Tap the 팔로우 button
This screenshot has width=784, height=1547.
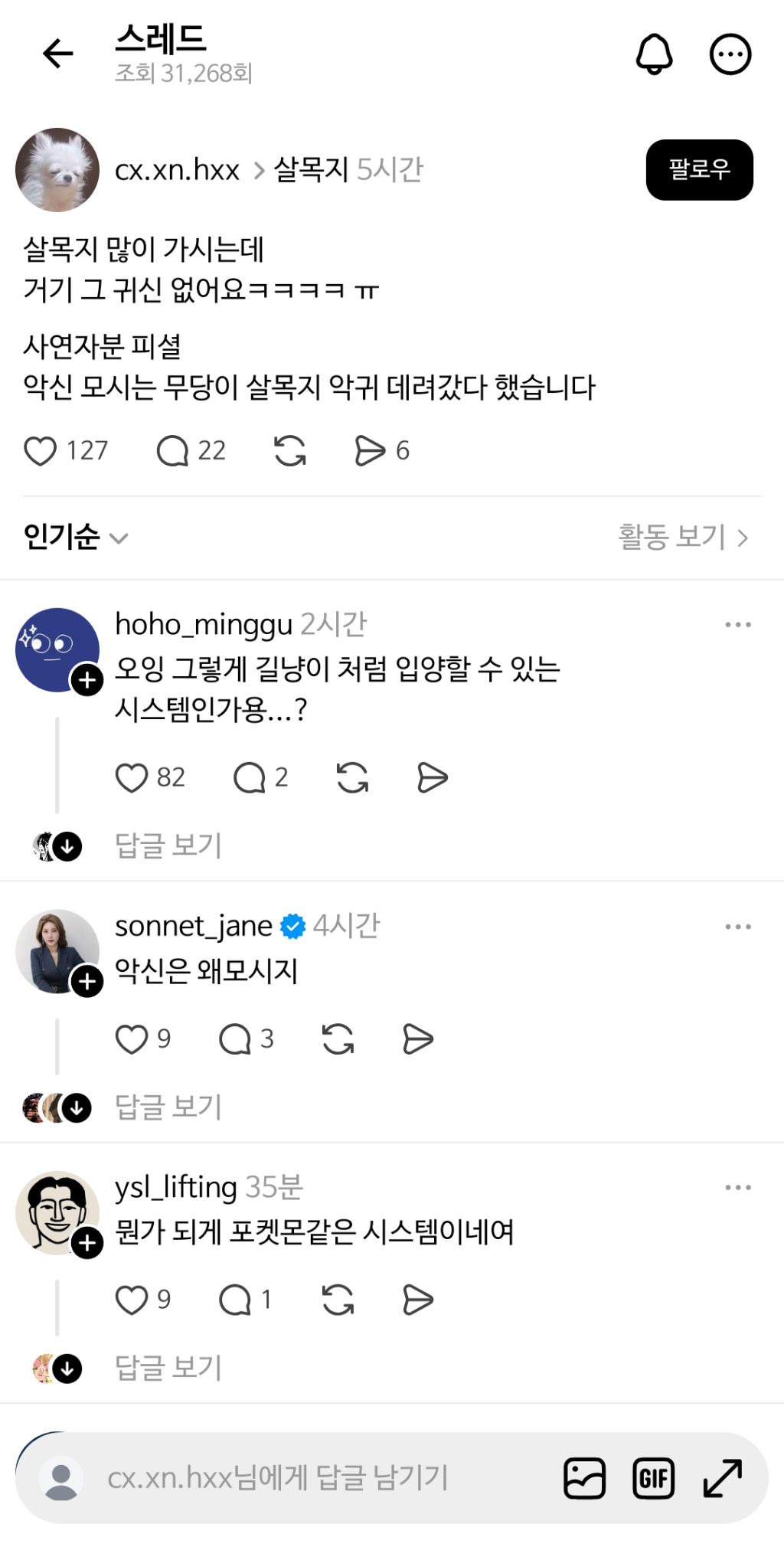click(x=699, y=169)
